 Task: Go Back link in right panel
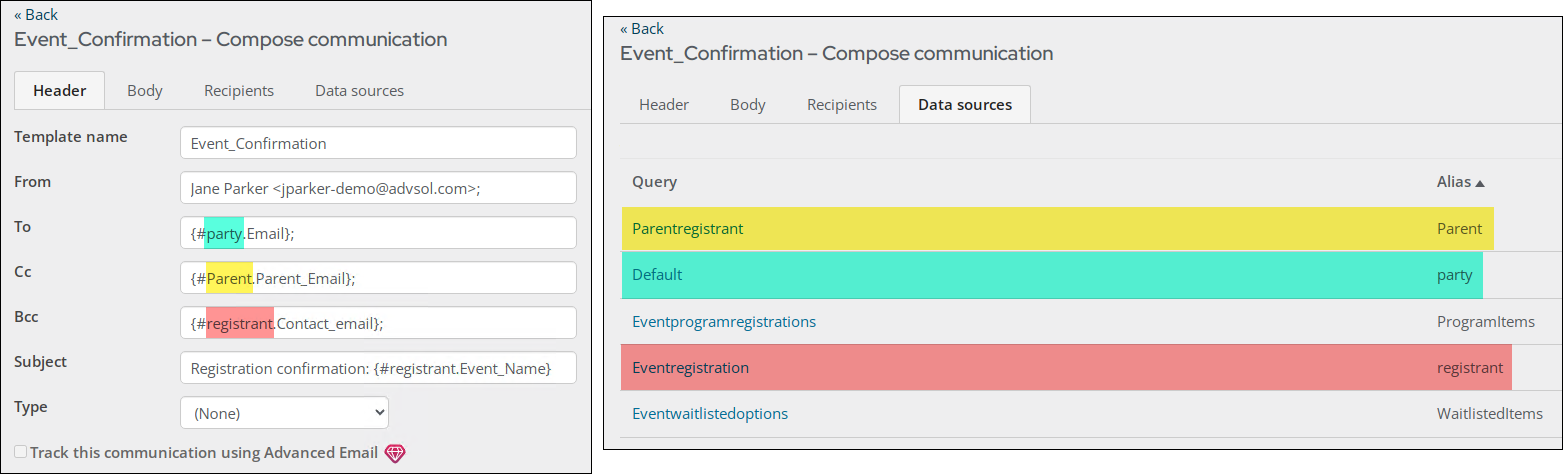(642, 28)
